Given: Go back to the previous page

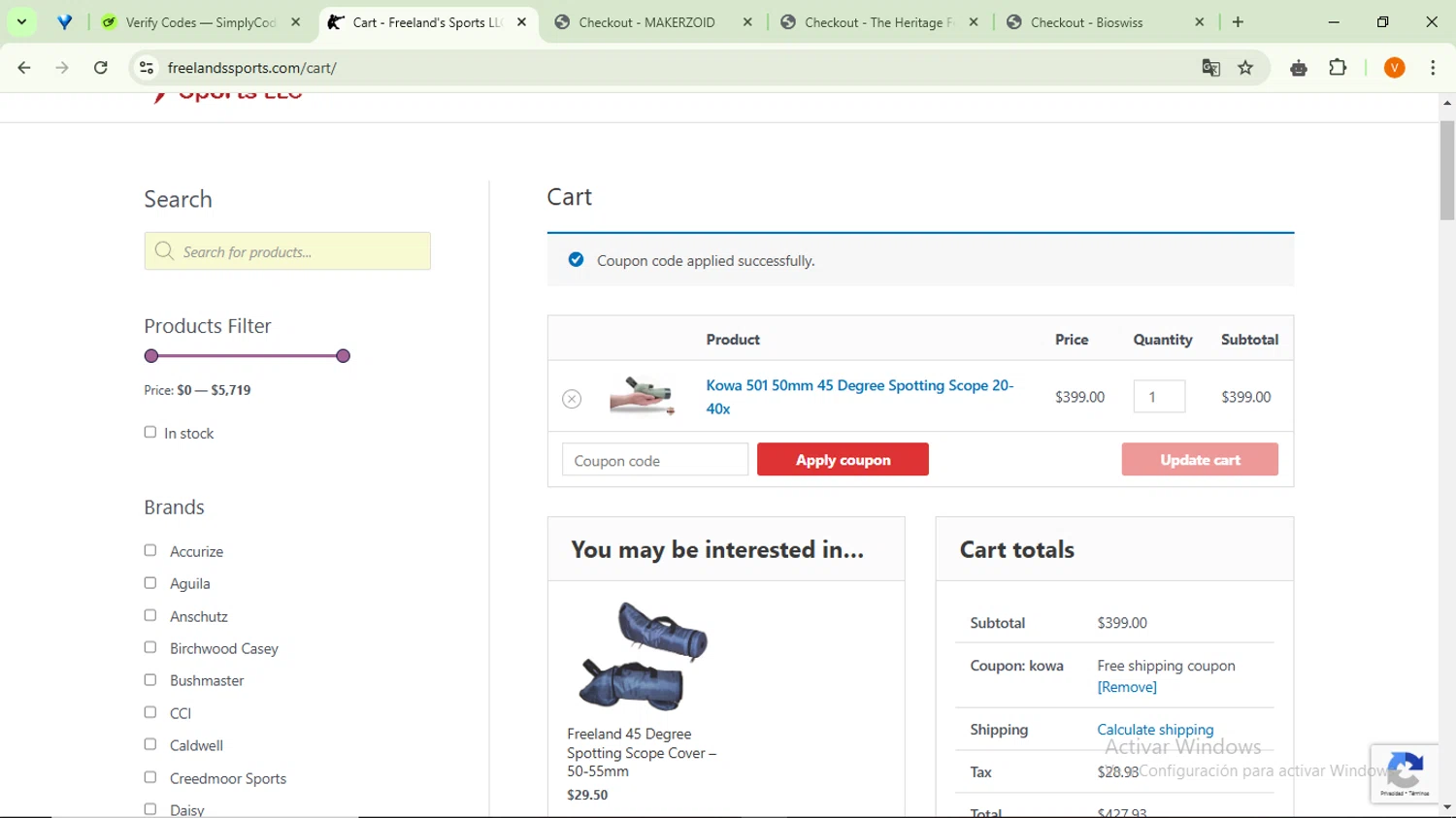Looking at the screenshot, I should (24, 68).
